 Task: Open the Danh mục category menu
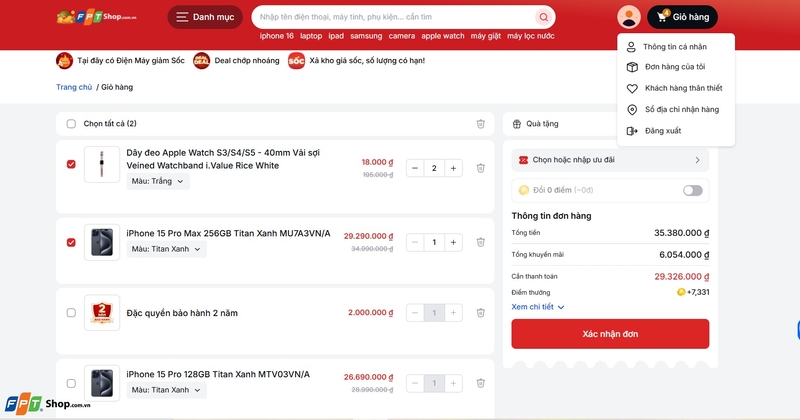tap(205, 17)
